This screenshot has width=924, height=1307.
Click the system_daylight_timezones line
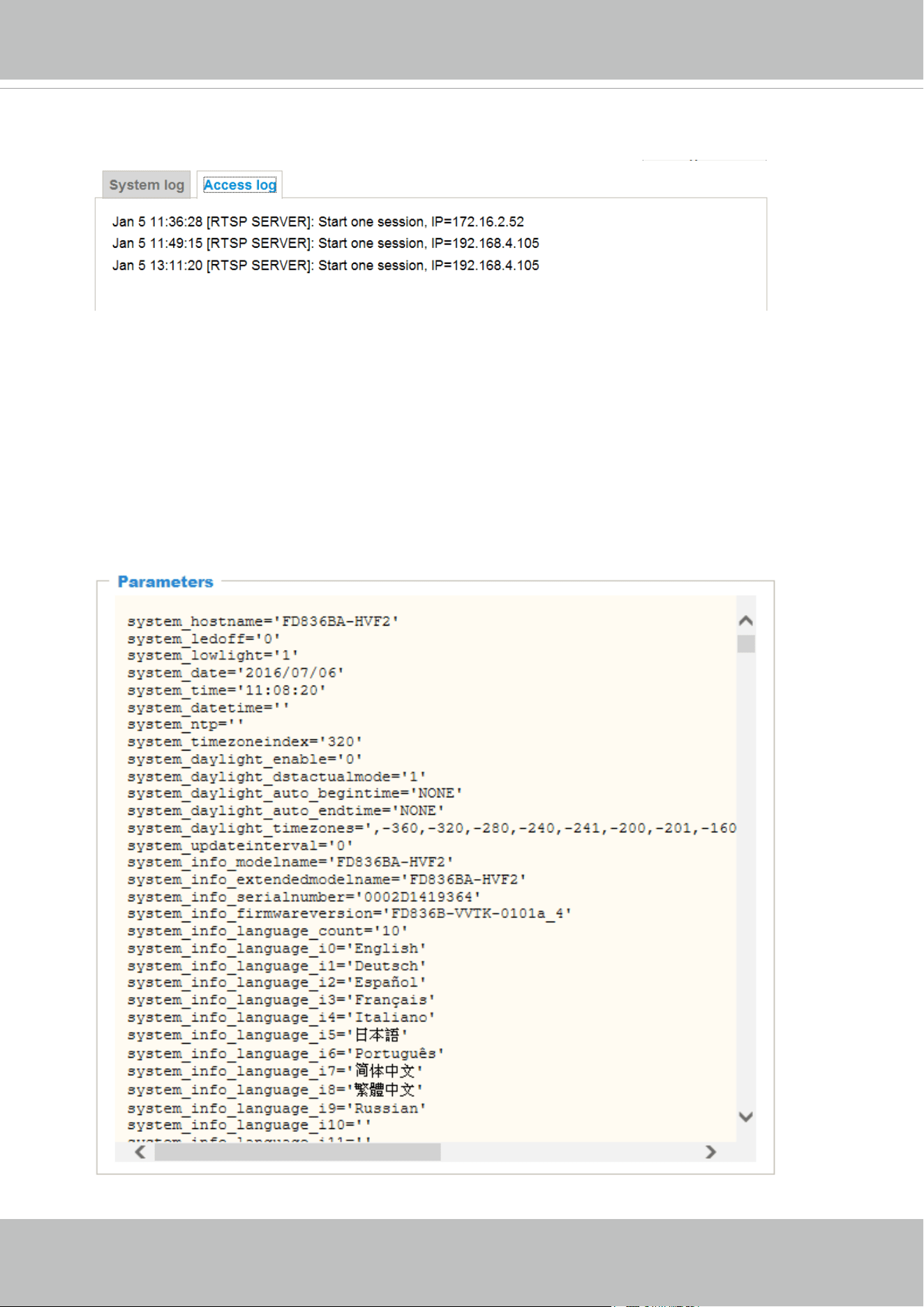pos(431,829)
